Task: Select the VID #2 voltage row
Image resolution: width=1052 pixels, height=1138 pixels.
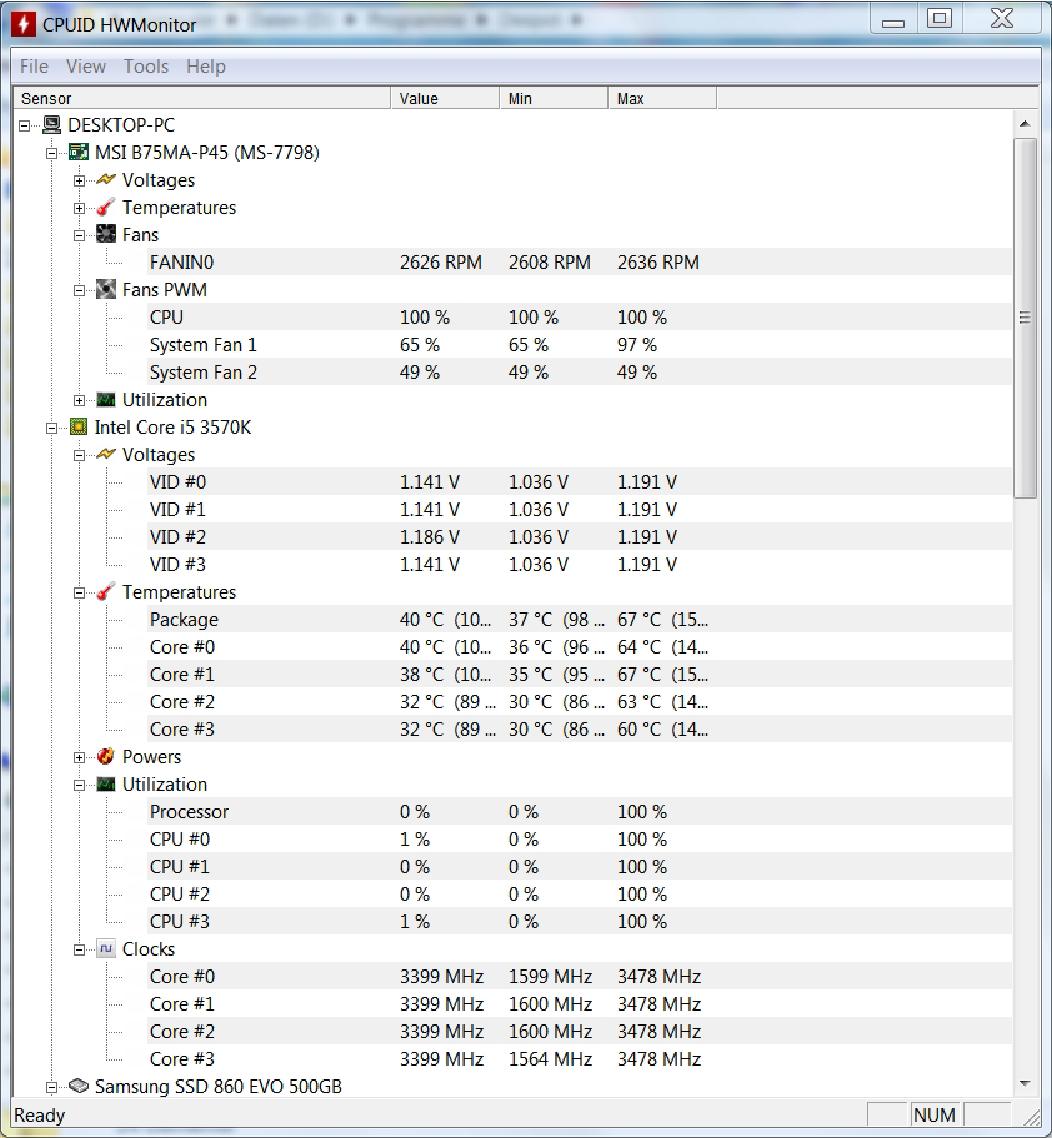Action: pos(579,537)
